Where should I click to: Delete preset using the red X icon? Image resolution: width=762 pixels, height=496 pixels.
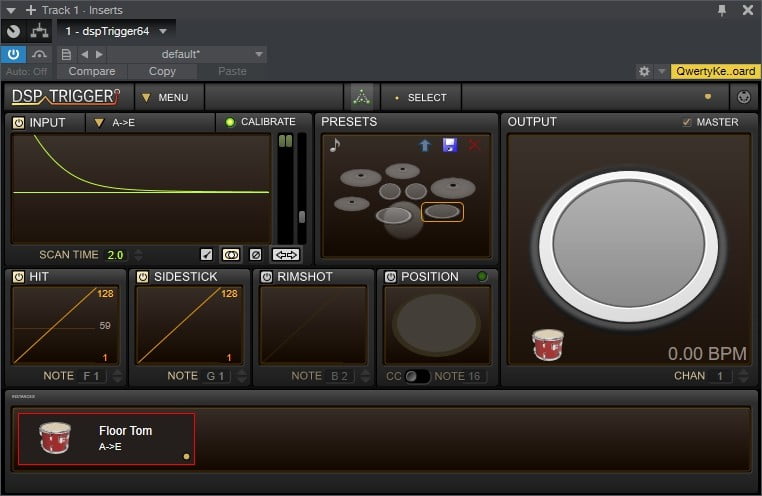473,146
